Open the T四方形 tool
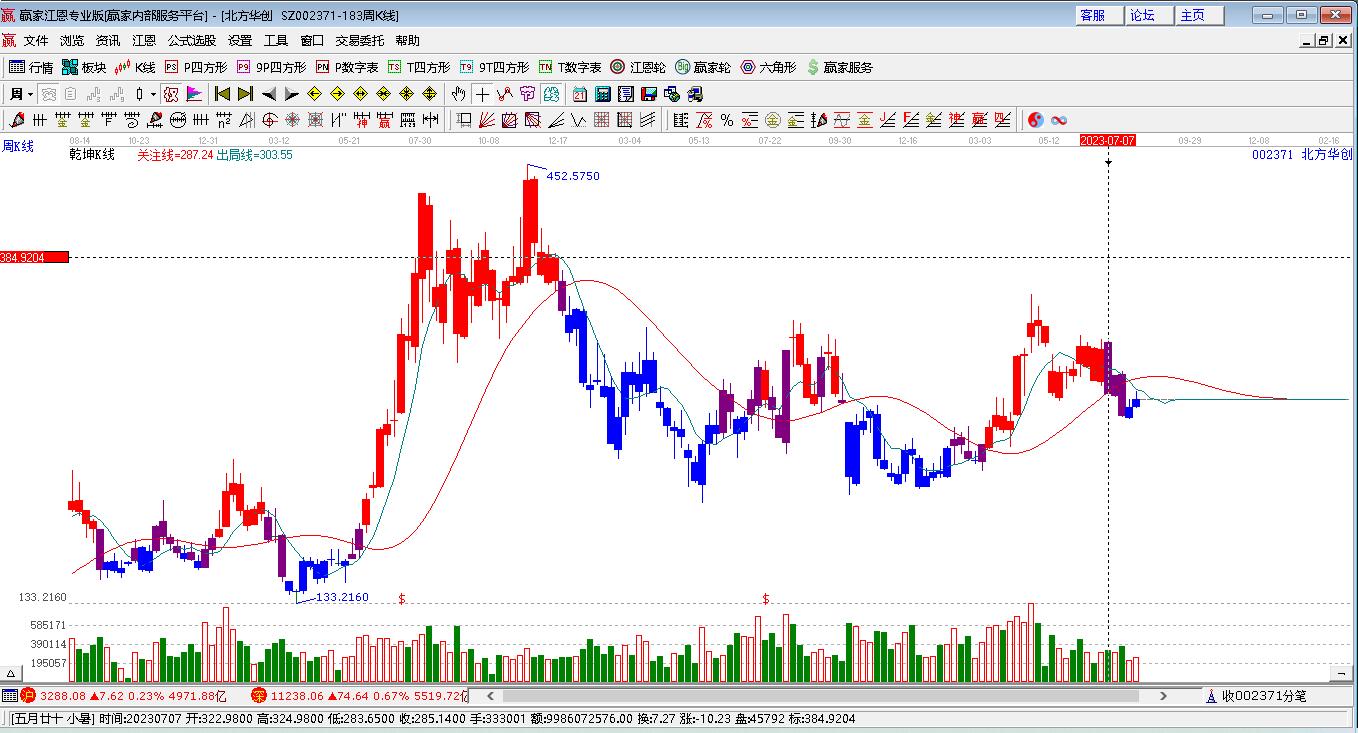 419,67
